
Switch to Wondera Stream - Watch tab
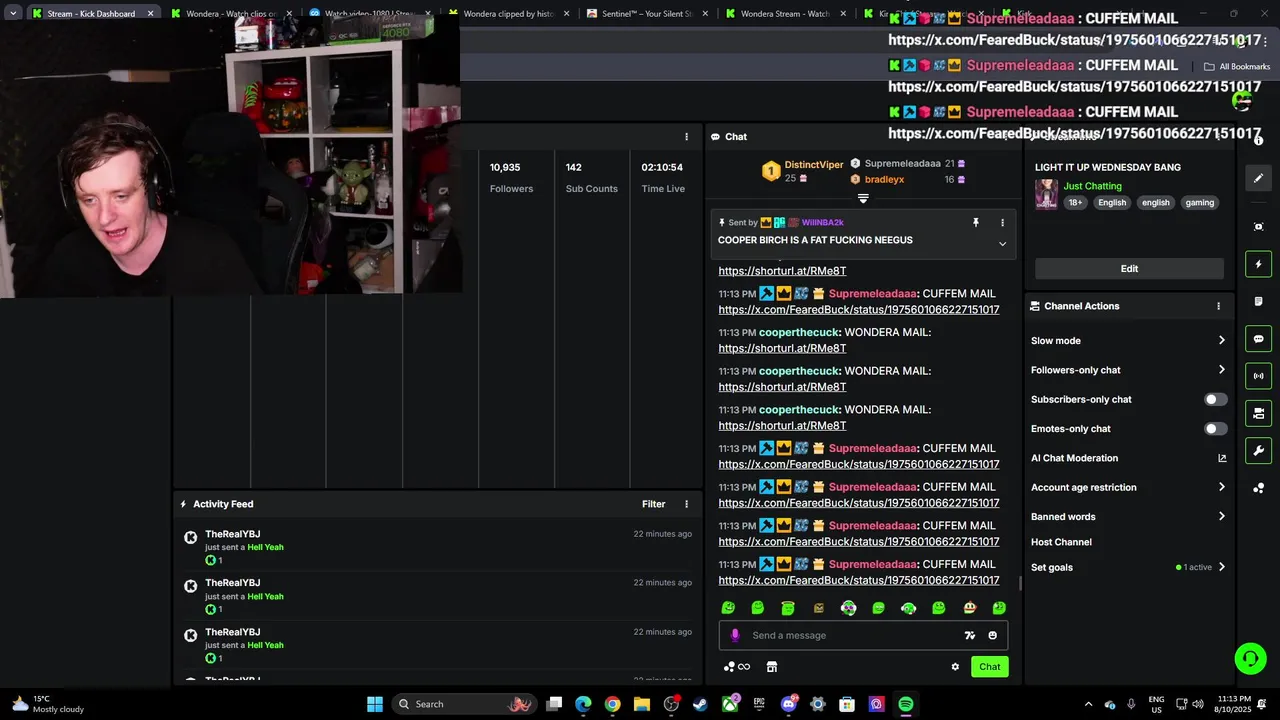[784, 13]
